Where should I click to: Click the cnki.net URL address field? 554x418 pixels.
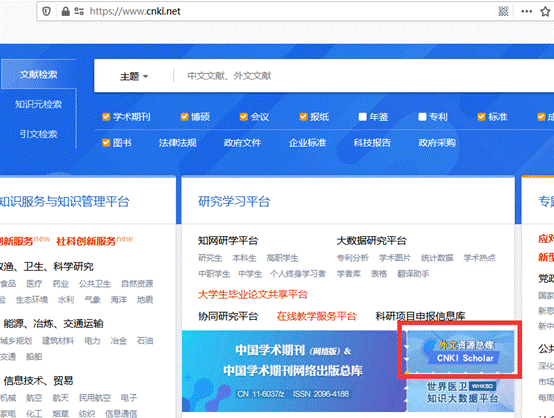pos(135,11)
